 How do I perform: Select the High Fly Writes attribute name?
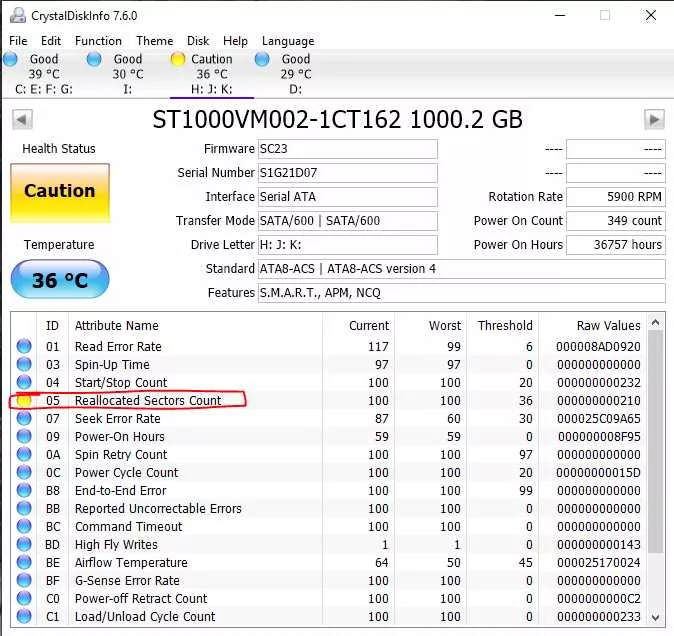coord(116,544)
